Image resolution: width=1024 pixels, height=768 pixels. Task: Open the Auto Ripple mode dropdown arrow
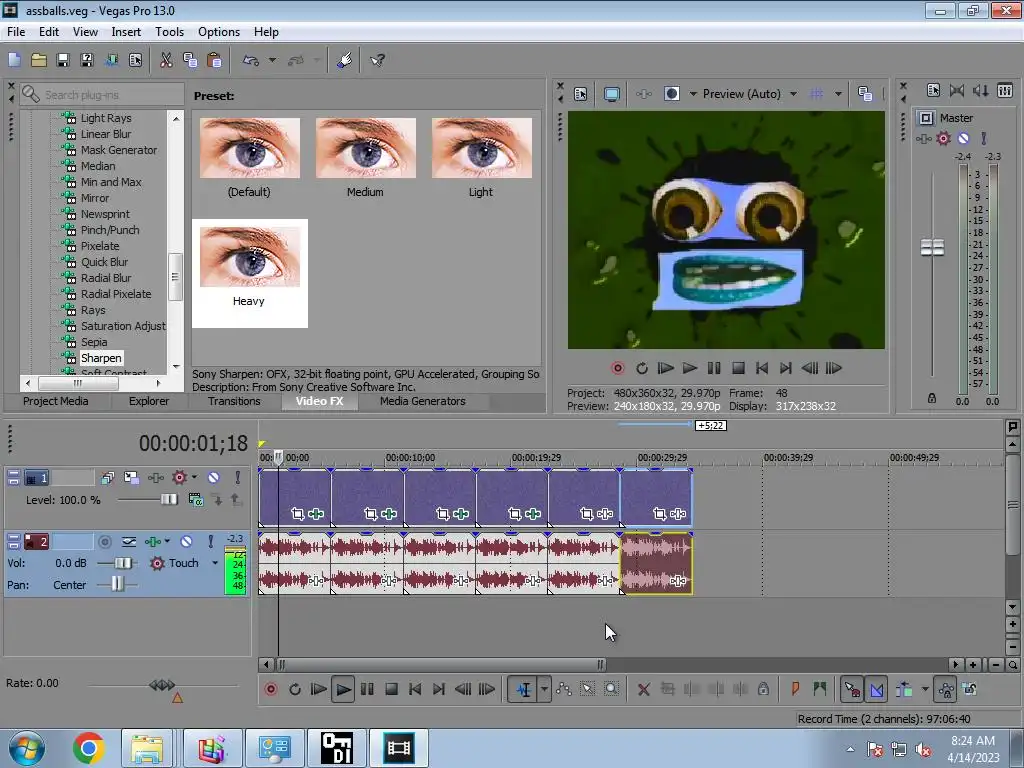(x=925, y=689)
